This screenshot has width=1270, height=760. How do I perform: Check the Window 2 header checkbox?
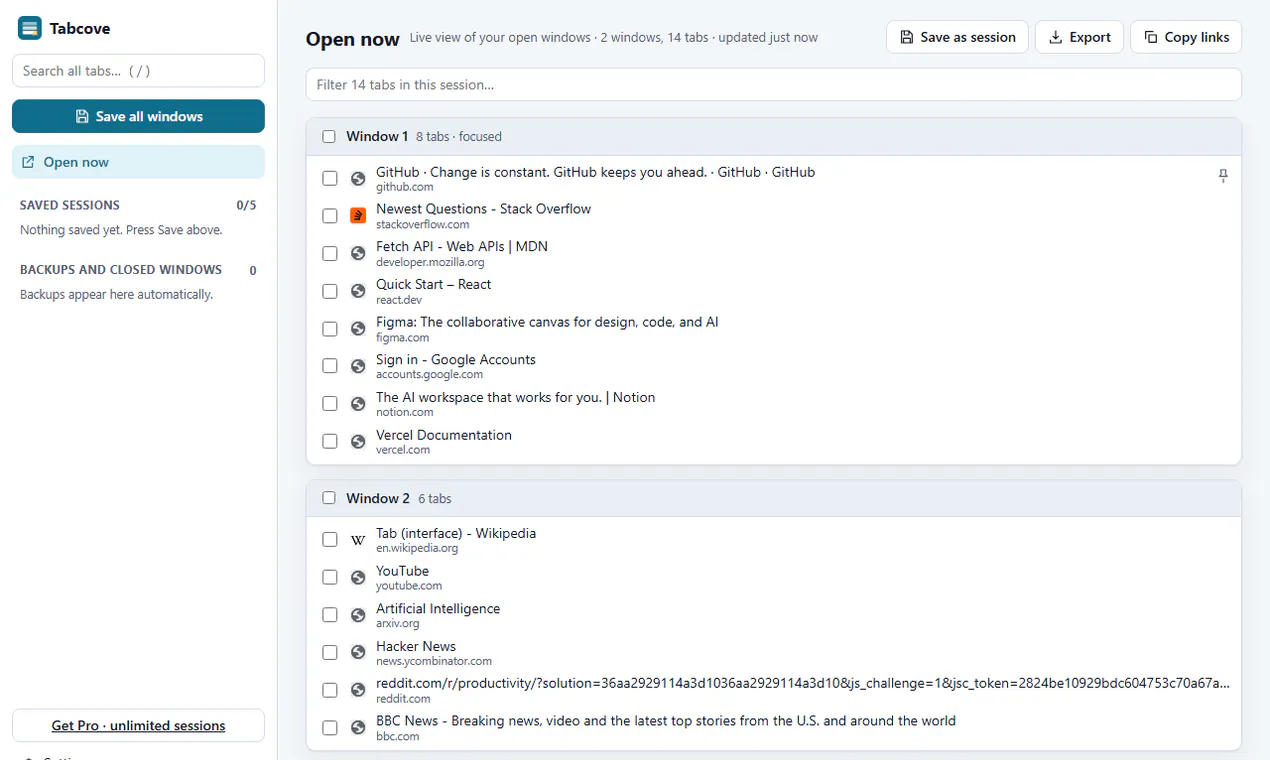(329, 498)
